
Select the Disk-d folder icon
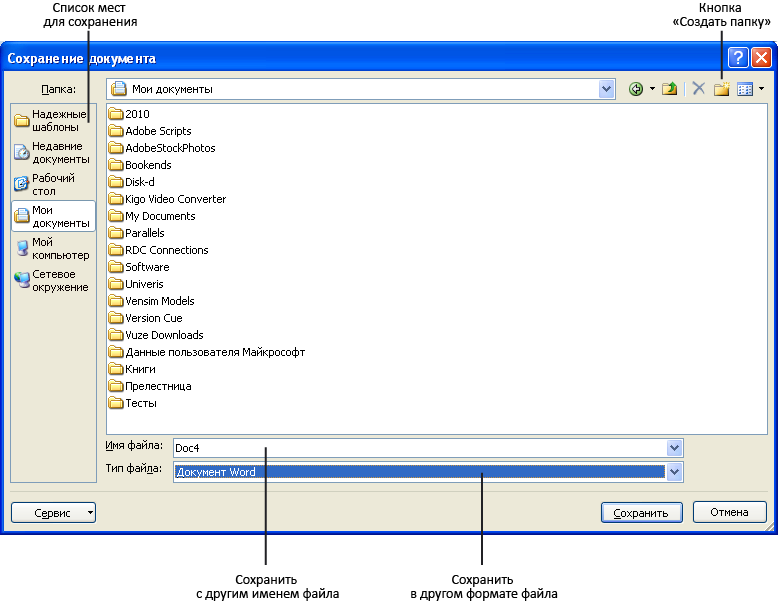coord(116,182)
